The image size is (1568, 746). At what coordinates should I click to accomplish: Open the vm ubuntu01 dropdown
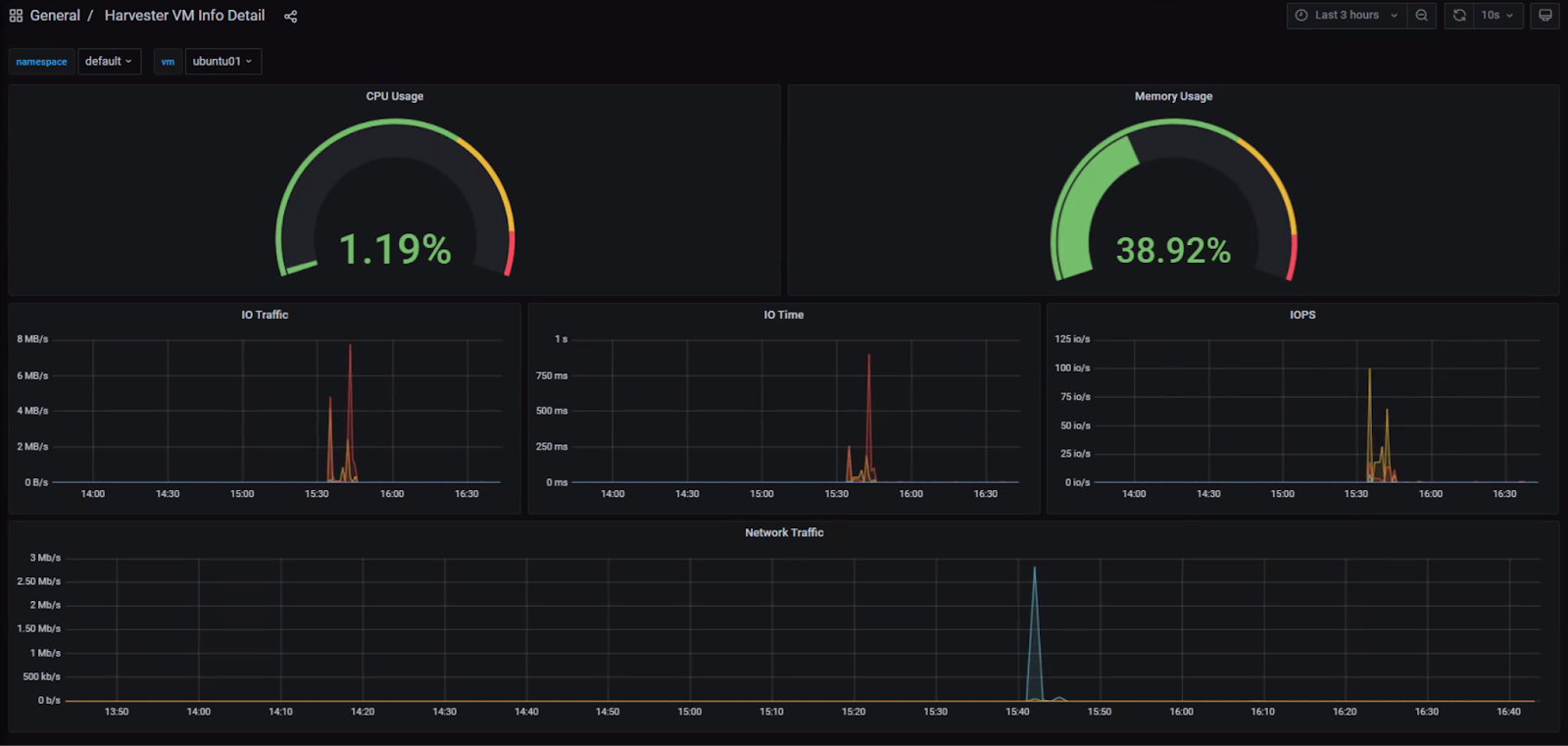pos(223,61)
